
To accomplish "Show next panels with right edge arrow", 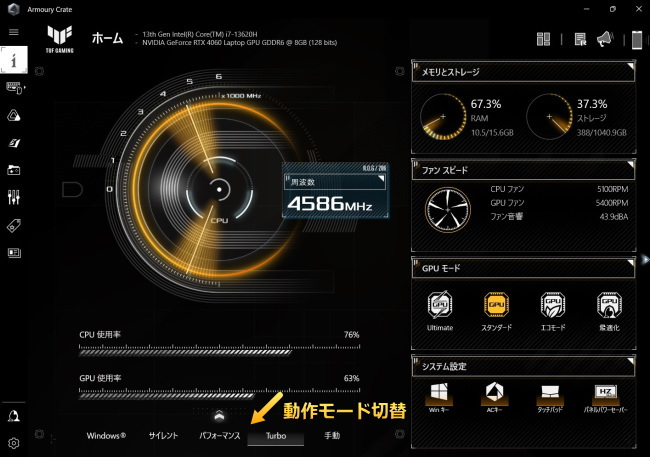I will point(645,260).
